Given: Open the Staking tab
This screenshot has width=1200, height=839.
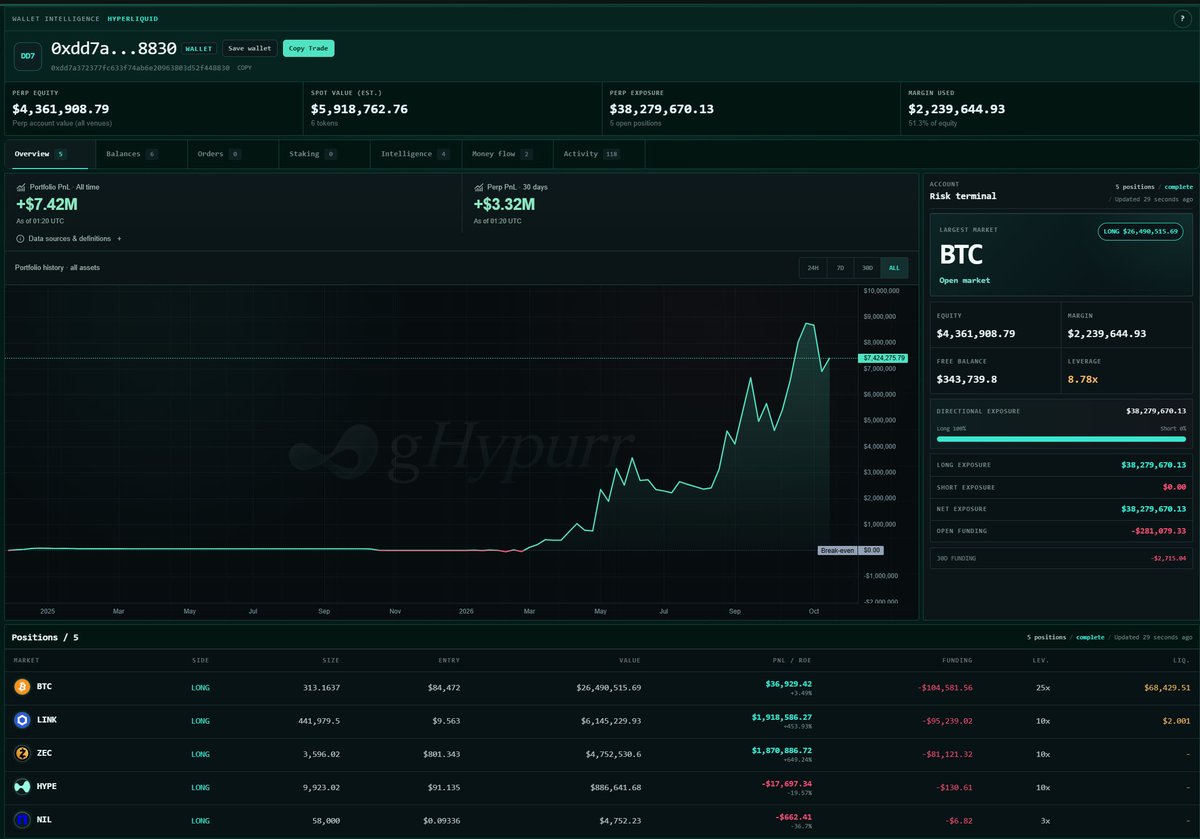Looking at the screenshot, I should click(324, 154).
